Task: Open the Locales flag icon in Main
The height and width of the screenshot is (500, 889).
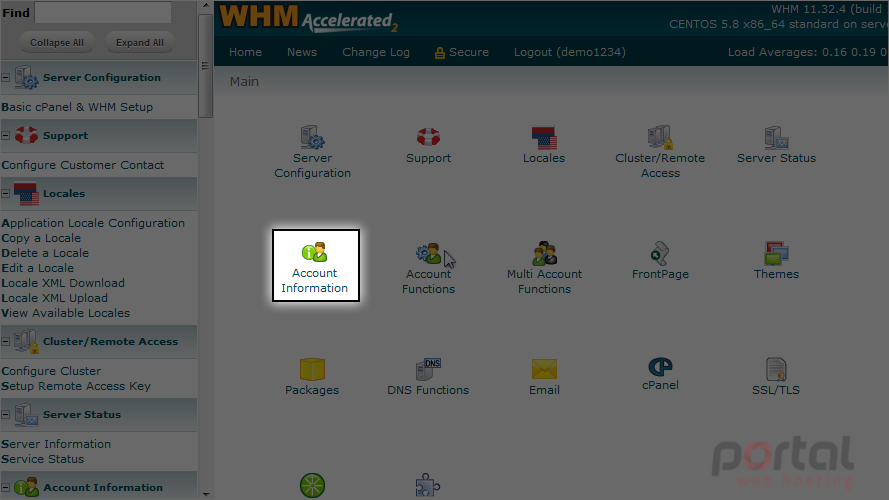Action: tap(544, 138)
